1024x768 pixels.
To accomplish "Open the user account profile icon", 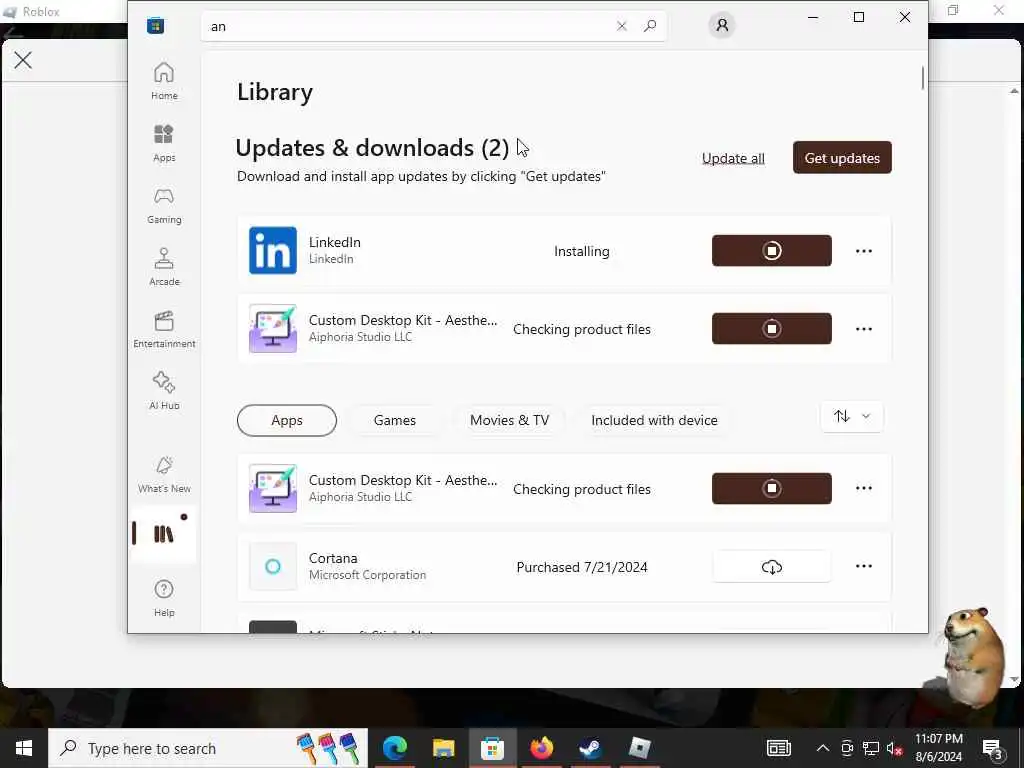I will tap(722, 25).
